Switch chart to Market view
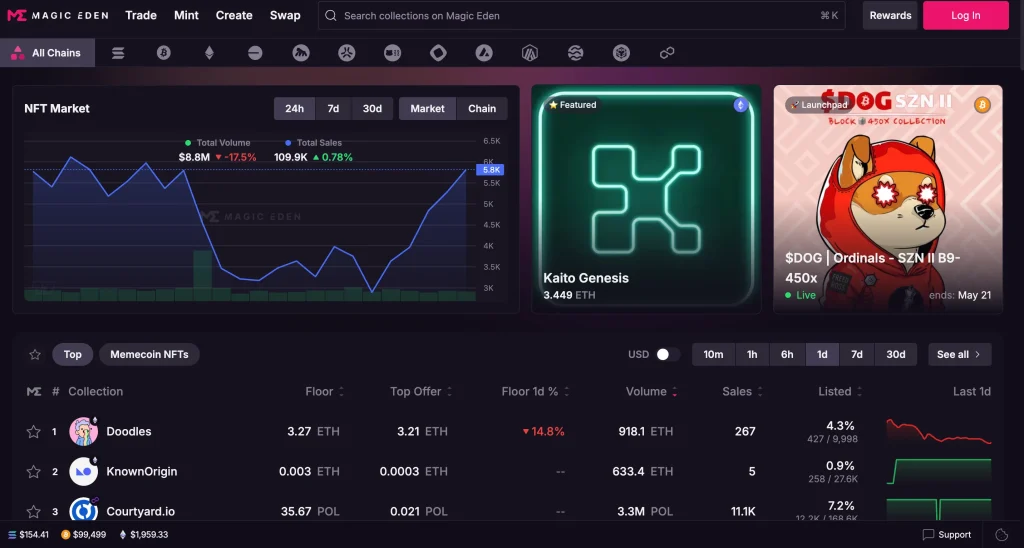This screenshot has height=548, width=1024. coord(427,108)
